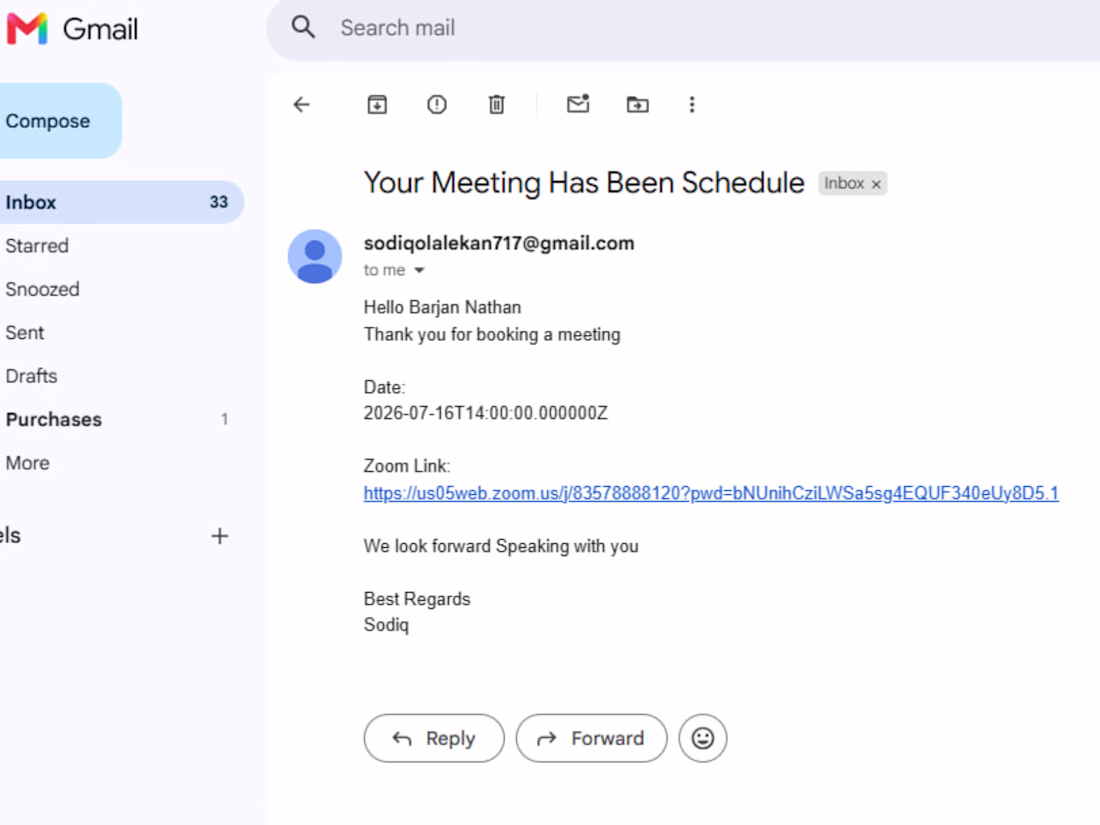Click the Forward button

(x=591, y=738)
